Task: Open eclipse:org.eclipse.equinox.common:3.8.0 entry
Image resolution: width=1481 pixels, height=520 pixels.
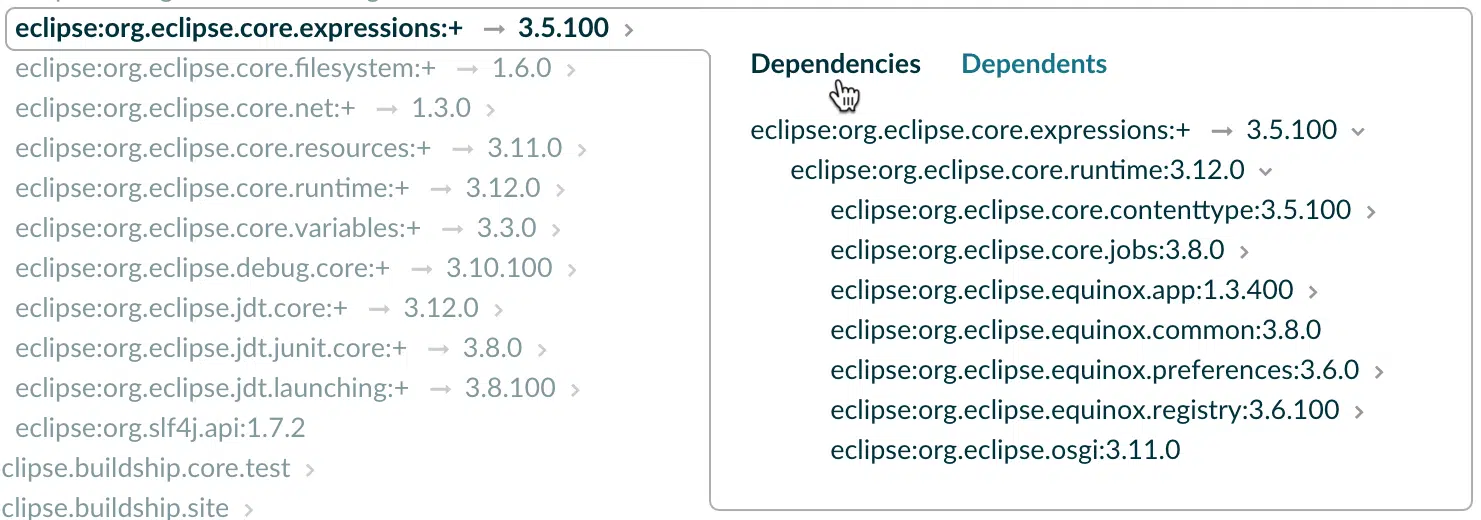Action: 1076,330
